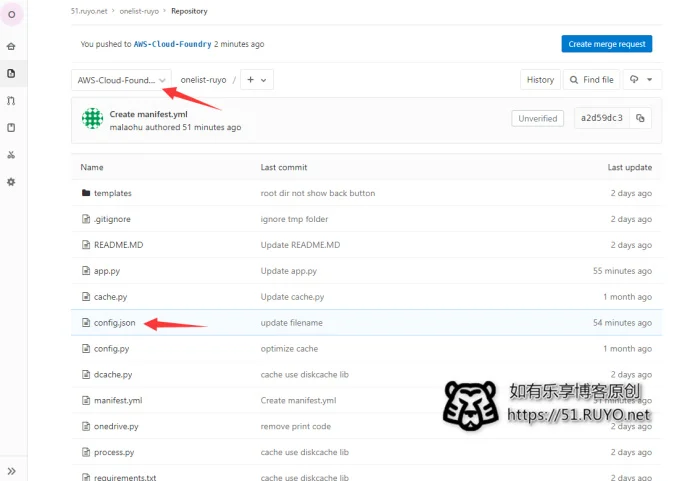Expand the collapsed sidebar
The height and width of the screenshot is (481, 690).
point(11,471)
